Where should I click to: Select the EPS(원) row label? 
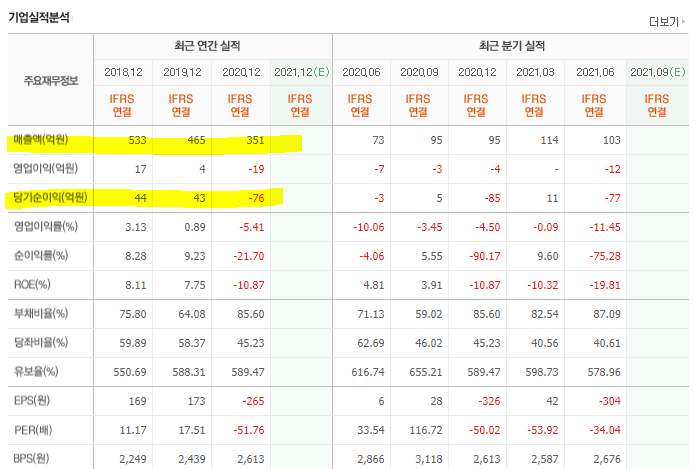click(x=32, y=400)
